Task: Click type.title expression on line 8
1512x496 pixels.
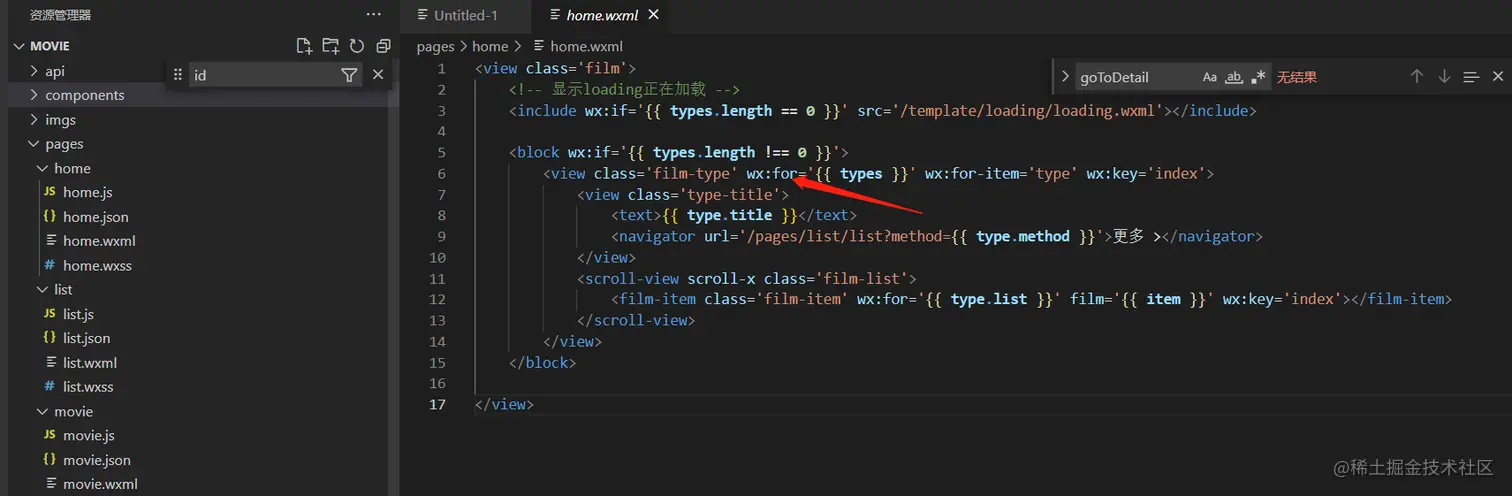Action: point(730,215)
